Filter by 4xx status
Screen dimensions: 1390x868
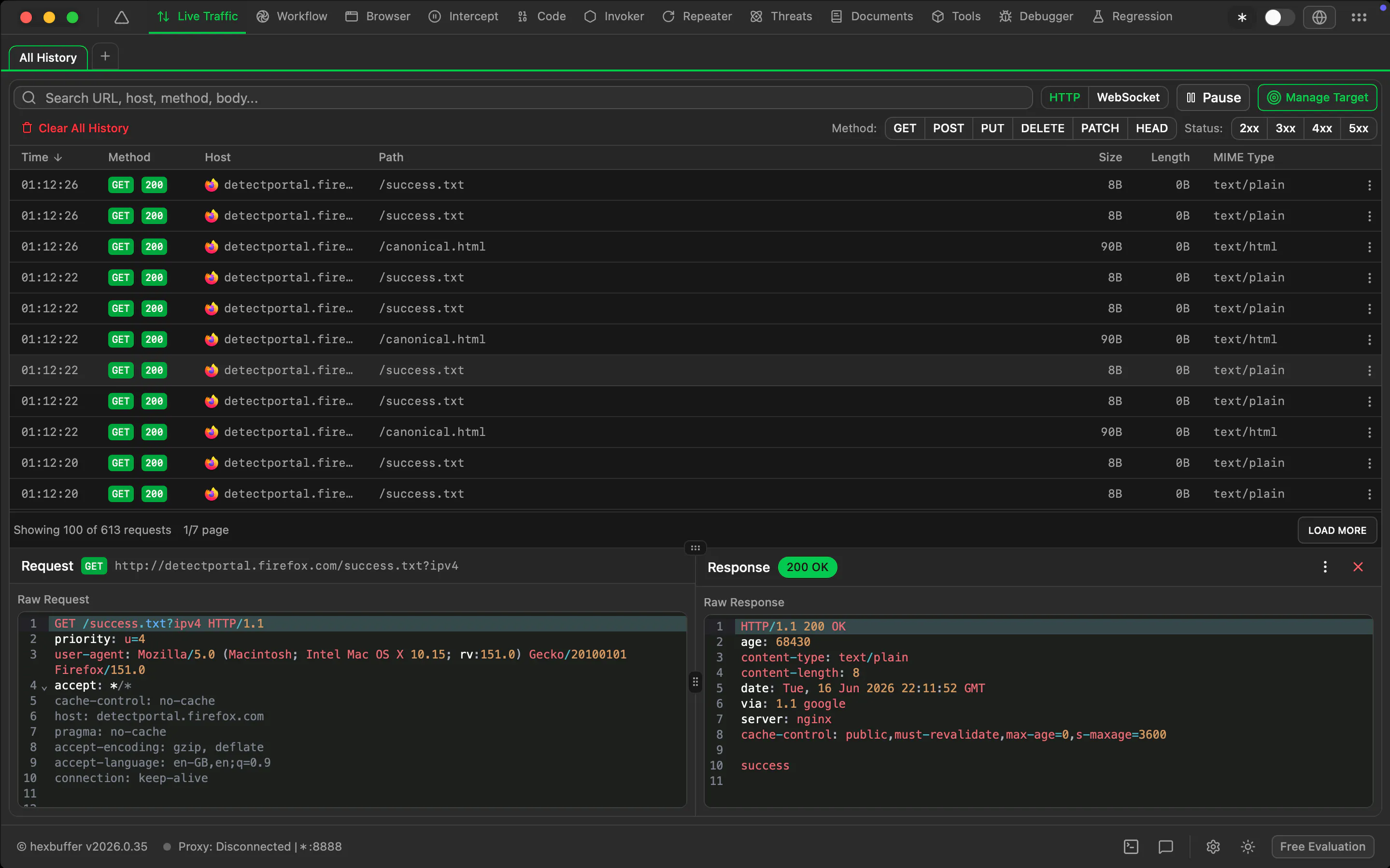coord(1322,128)
